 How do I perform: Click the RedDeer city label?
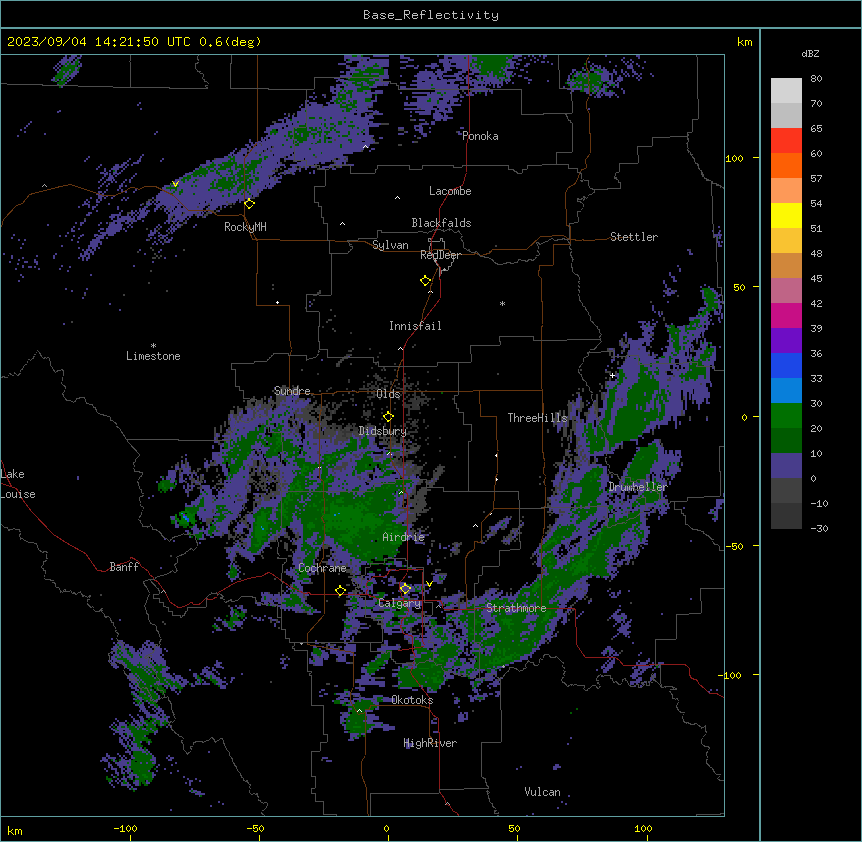tap(440, 255)
